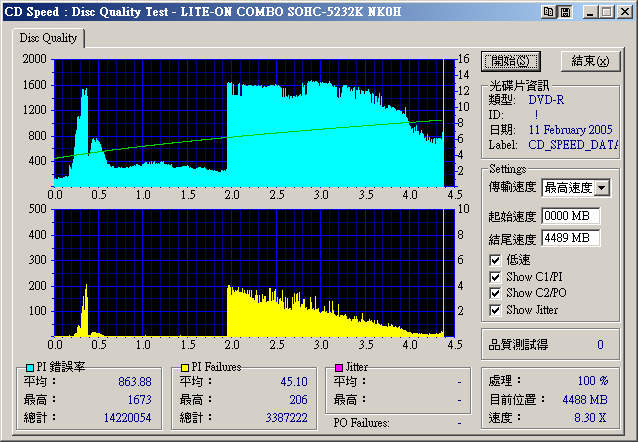Open the 傳輸速度 speed dropdown
This screenshot has width=638, height=442.
point(602,188)
